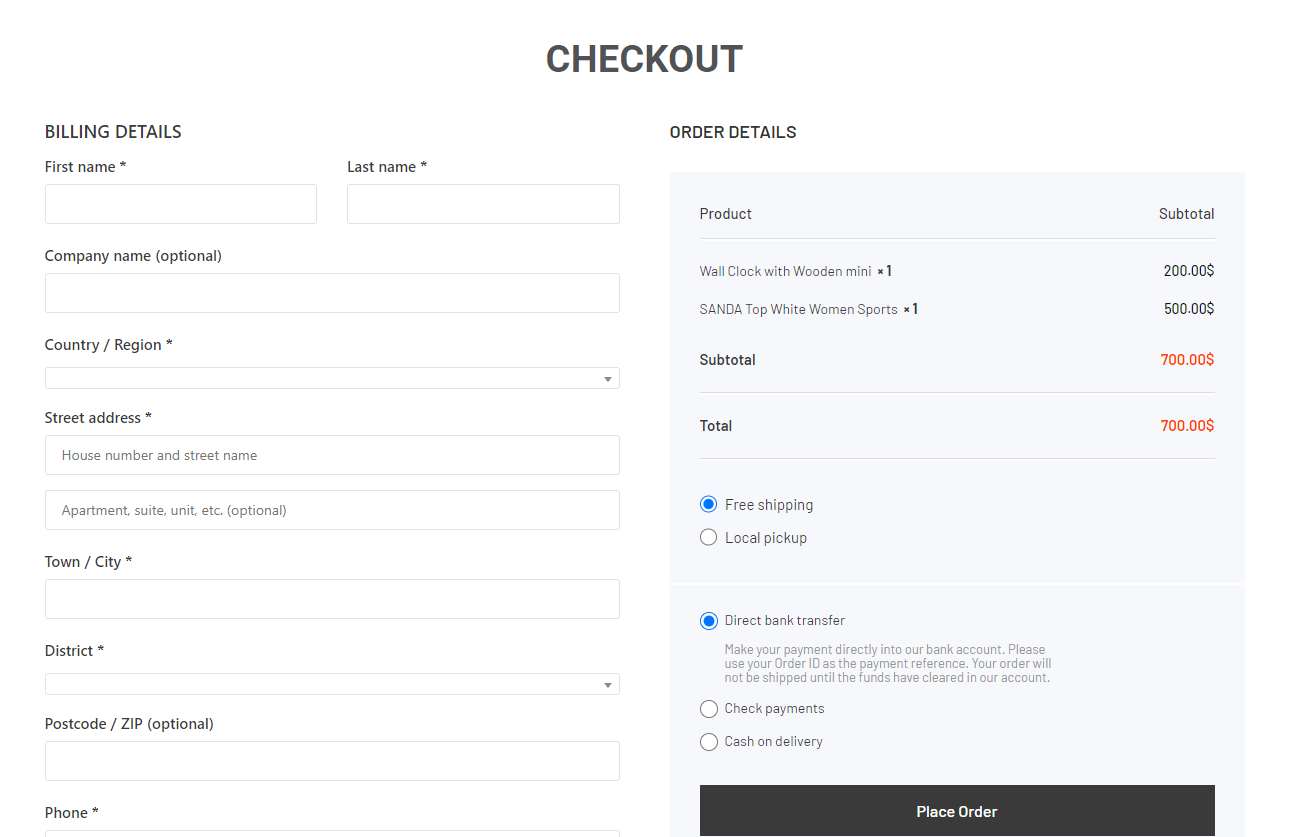The height and width of the screenshot is (837, 1290).
Task: Click the 500.00$ price value
Action: (x=1189, y=309)
